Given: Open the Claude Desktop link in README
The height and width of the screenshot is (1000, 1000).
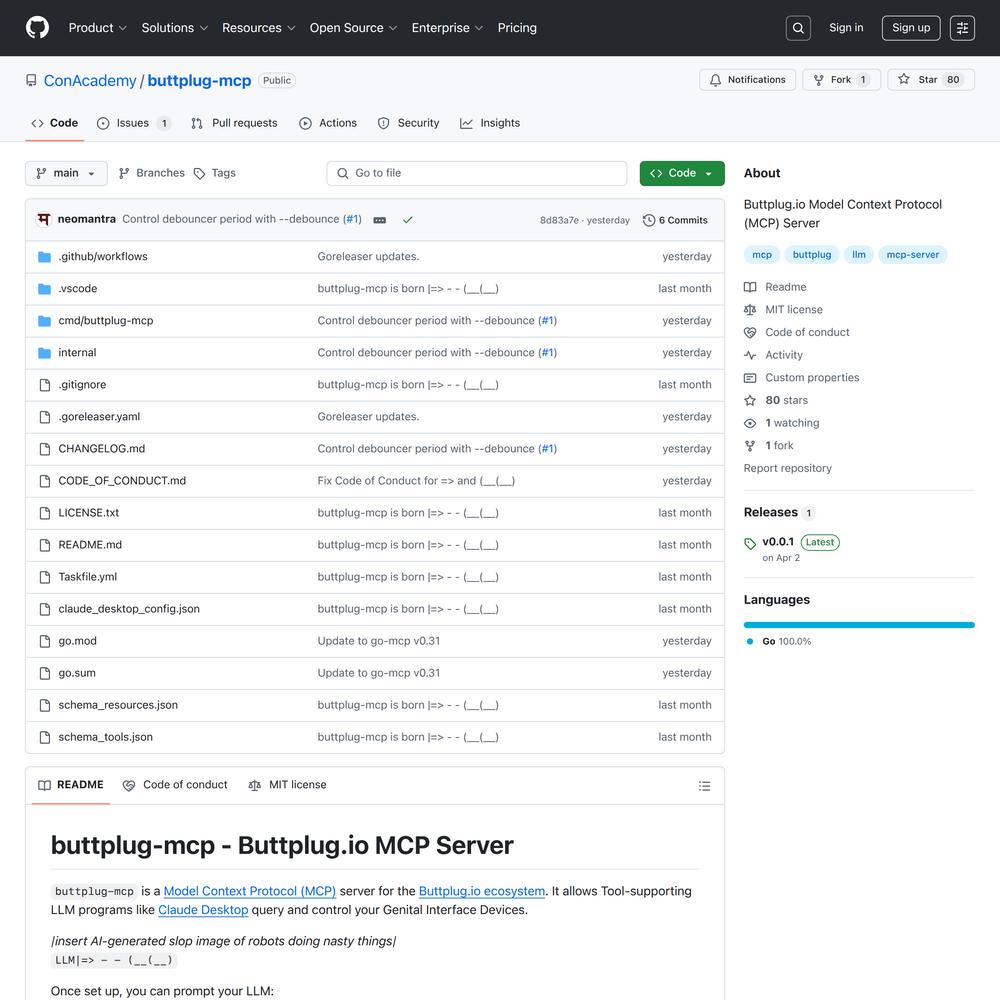Looking at the screenshot, I should [203, 910].
